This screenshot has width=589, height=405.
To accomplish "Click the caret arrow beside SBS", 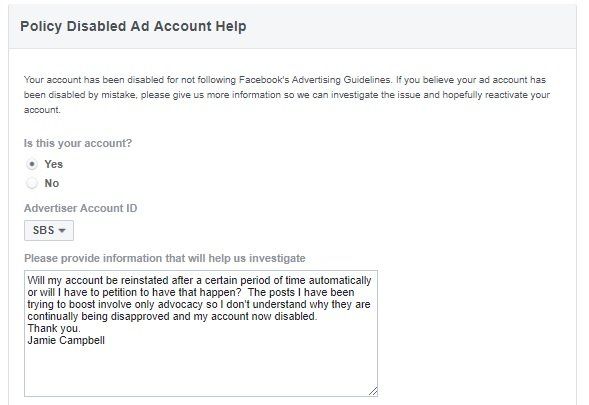I will click(x=62, y=231).
